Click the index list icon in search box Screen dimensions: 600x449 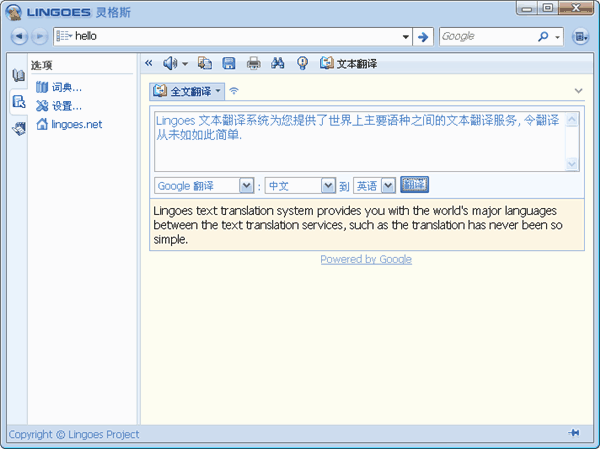pos(64,36)
